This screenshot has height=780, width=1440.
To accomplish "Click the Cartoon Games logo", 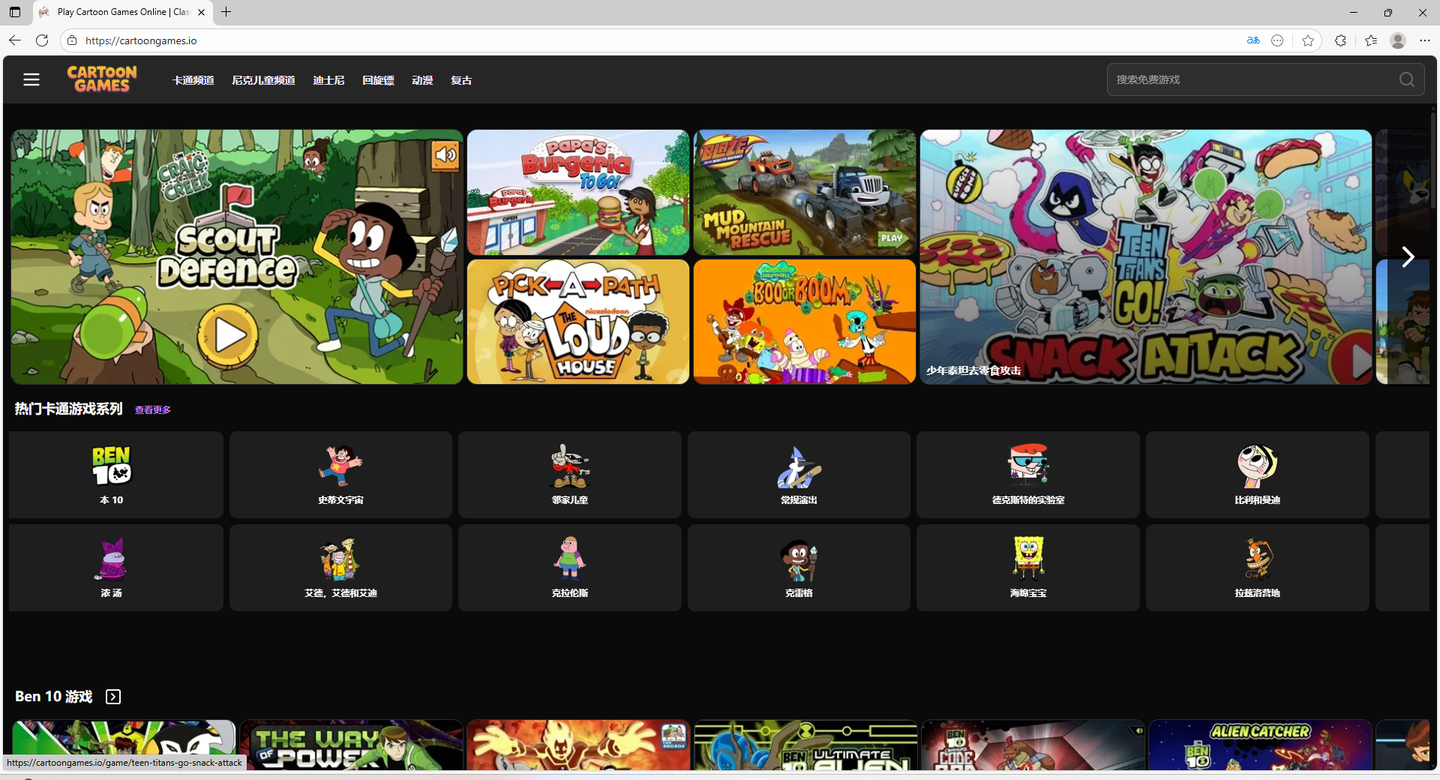I will [x=102, y=79].
